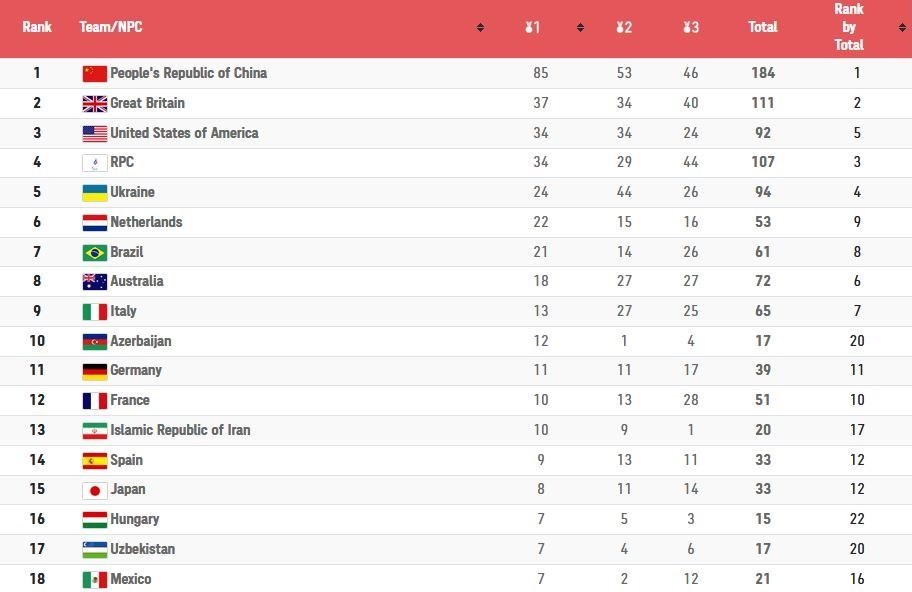Sort gold medals using arrow after gold column
The width and height of the screenshot is (912, 592).
point(580,28)
